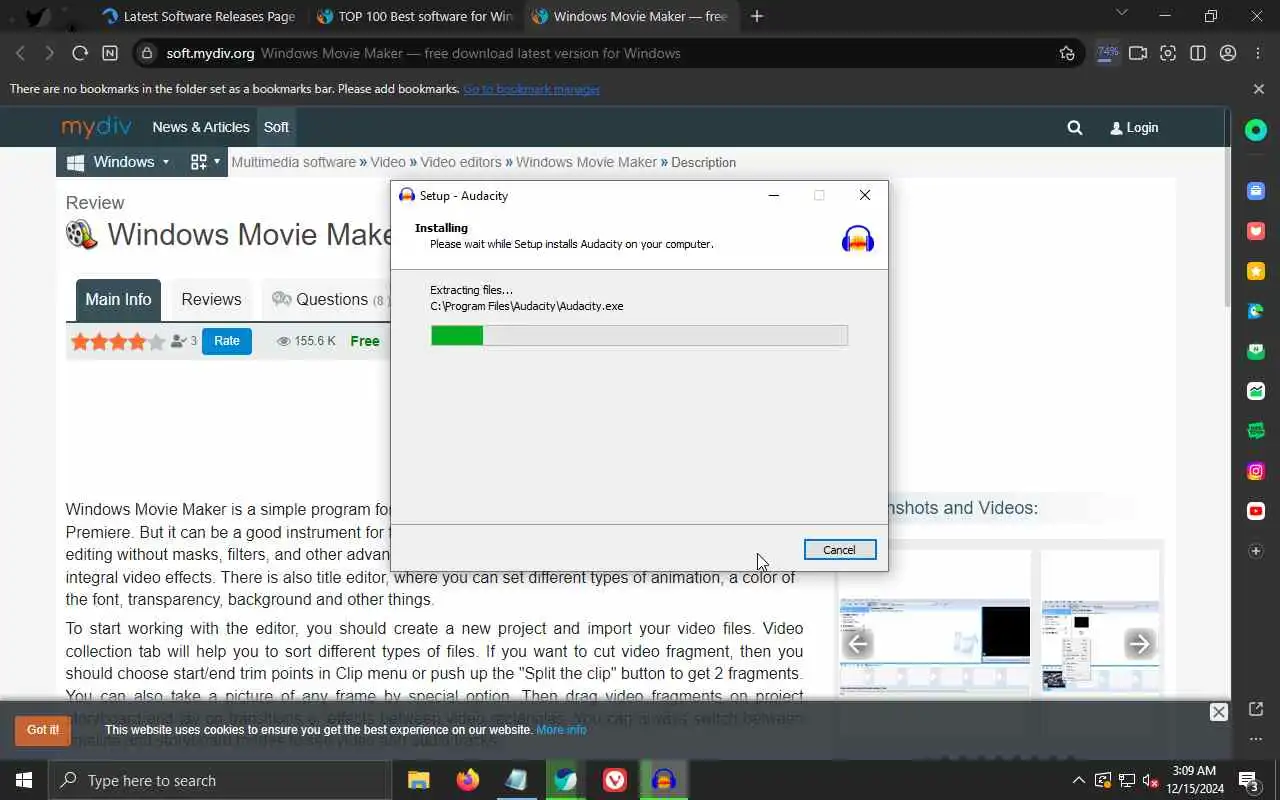Open the browser profile account icon

point(1228,53)
